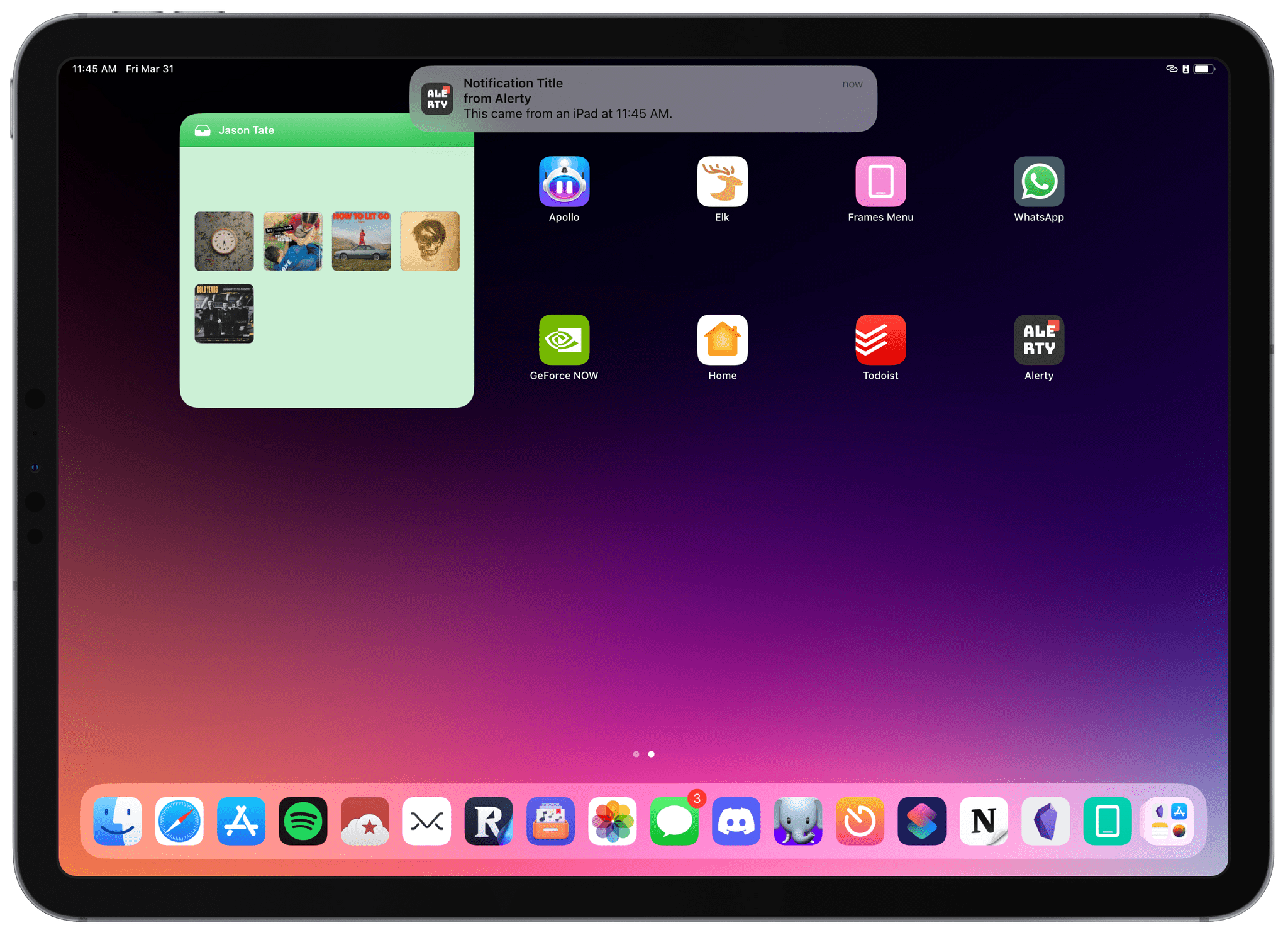This screenshot has width=1288, height=935.
Task: Open red cloud-with-star app in dock
Action: [365, 821]
